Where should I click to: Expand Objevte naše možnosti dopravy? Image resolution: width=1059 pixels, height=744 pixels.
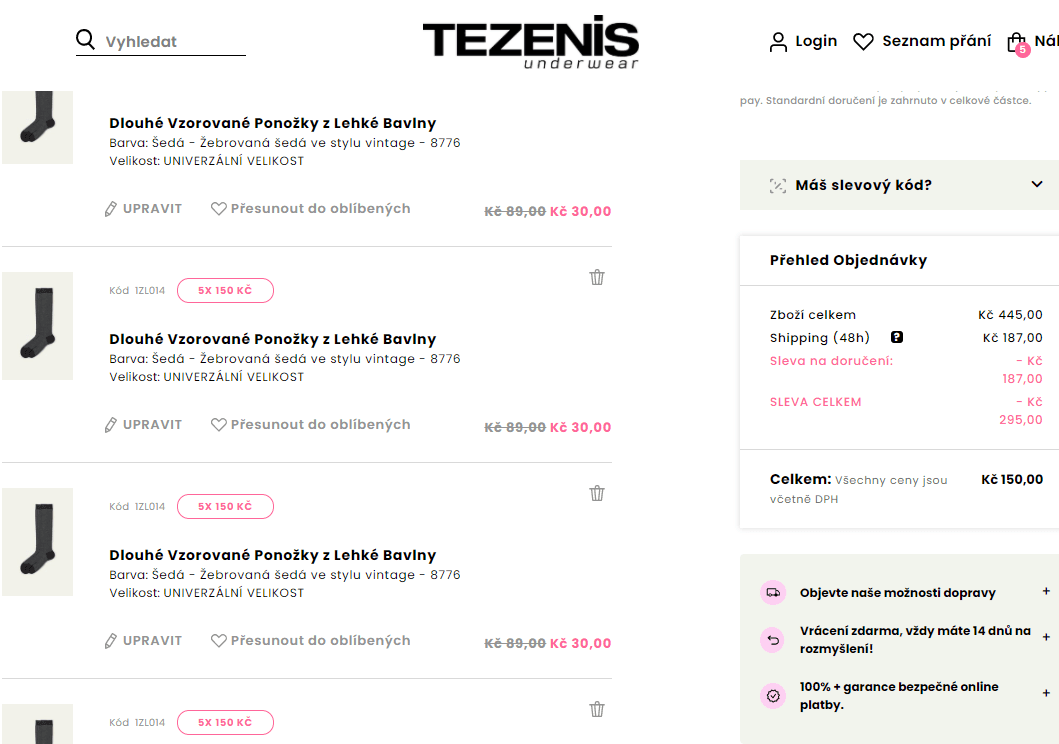[904, 592]
